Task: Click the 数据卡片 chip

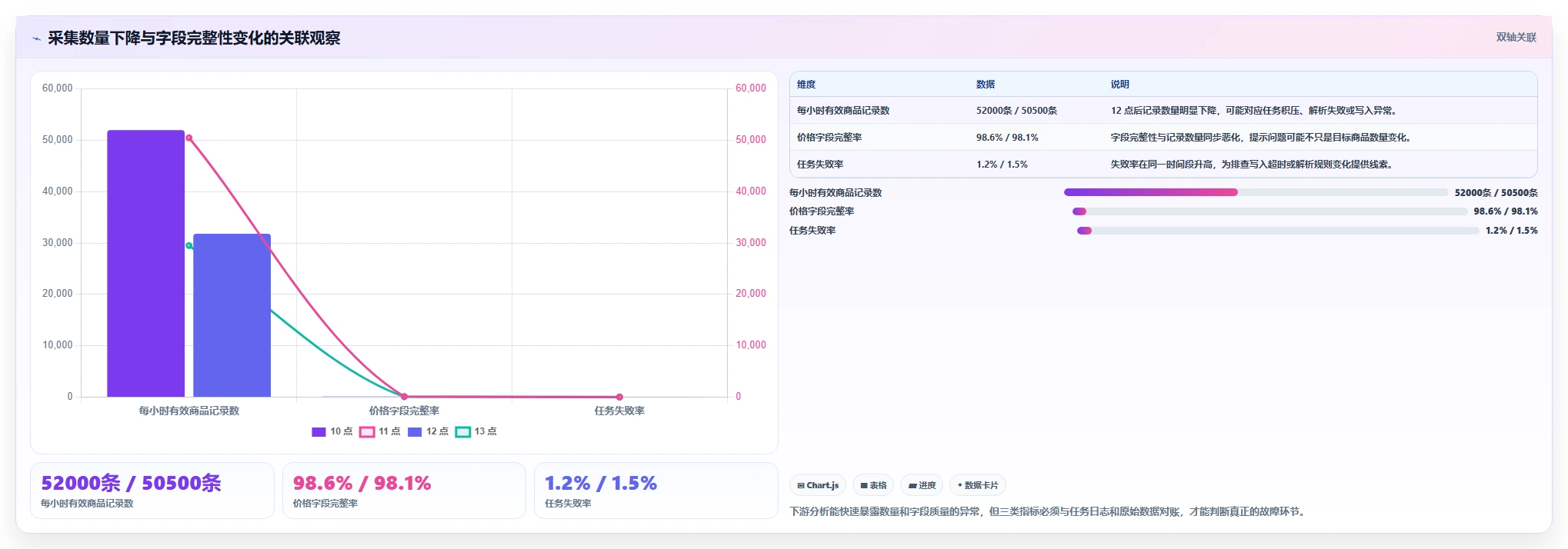Action: [x=978, y=485]
